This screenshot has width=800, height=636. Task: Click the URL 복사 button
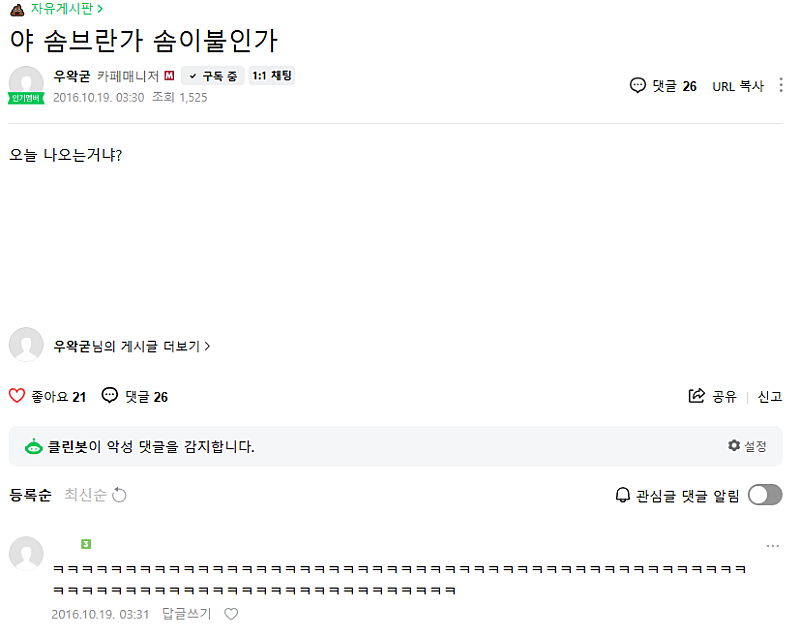pos(737,86)
